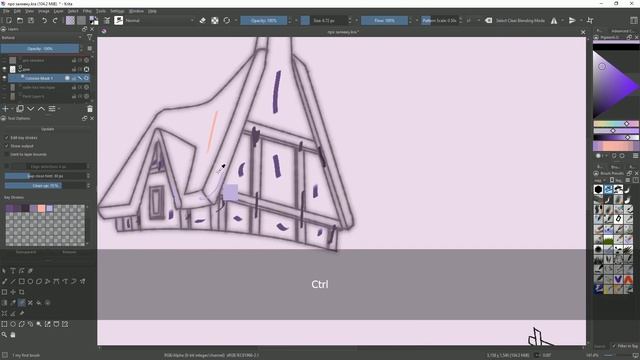Screen dimensions: 640x360
Task: Click the Transparent key stroke button
Action: (x=26, y=252)
